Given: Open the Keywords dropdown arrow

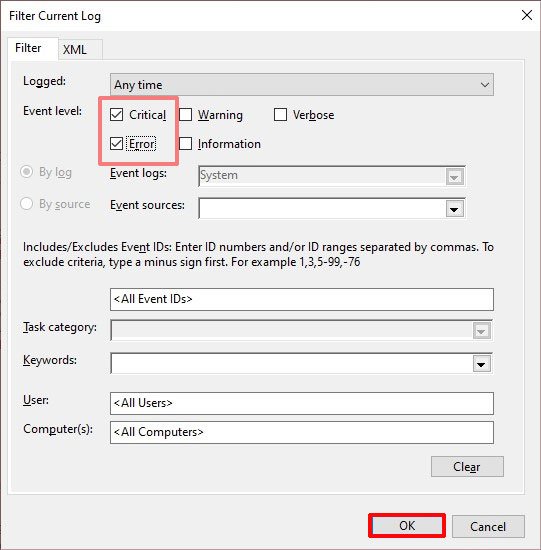Looking at the screenshot, I should point(481,364).
